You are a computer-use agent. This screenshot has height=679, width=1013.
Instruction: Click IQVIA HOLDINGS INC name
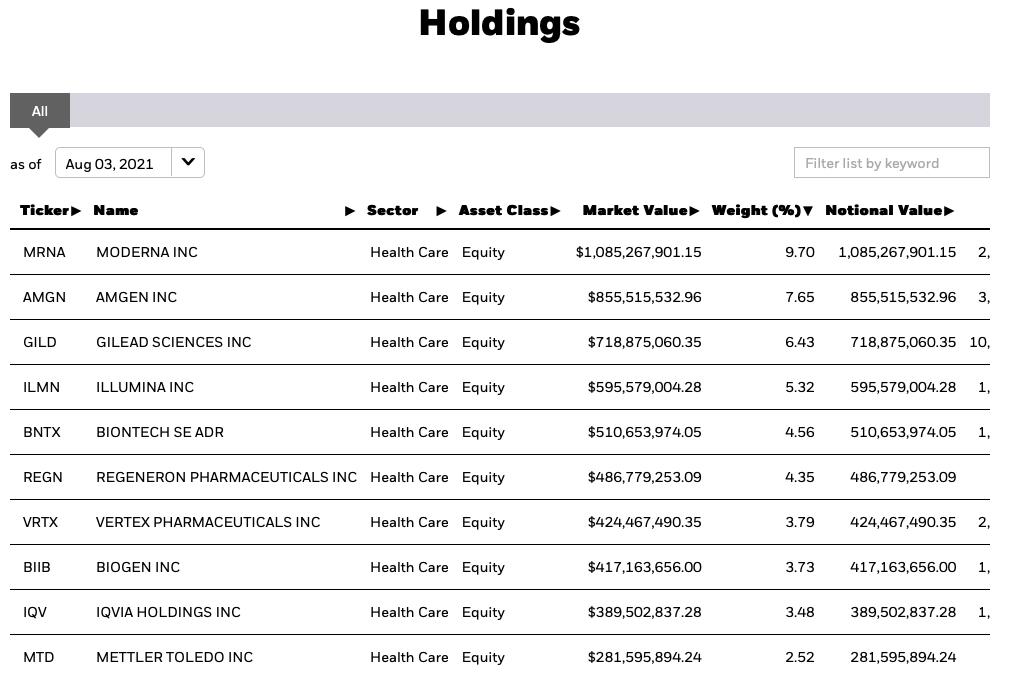[168, 612]
